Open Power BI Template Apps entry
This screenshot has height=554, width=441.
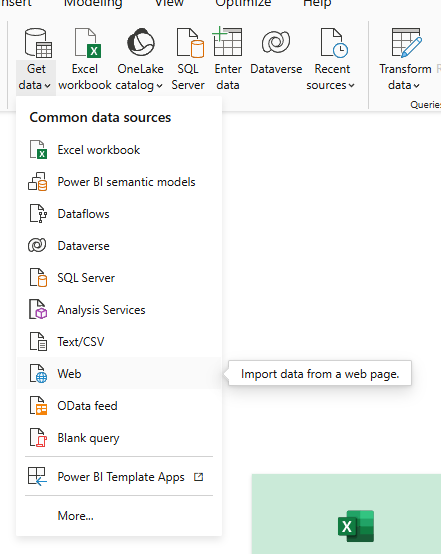[119, 477]
